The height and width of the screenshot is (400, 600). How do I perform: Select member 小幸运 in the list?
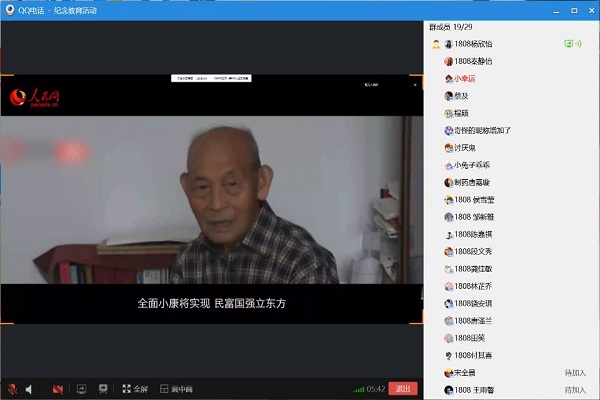[x=467, y=78]
